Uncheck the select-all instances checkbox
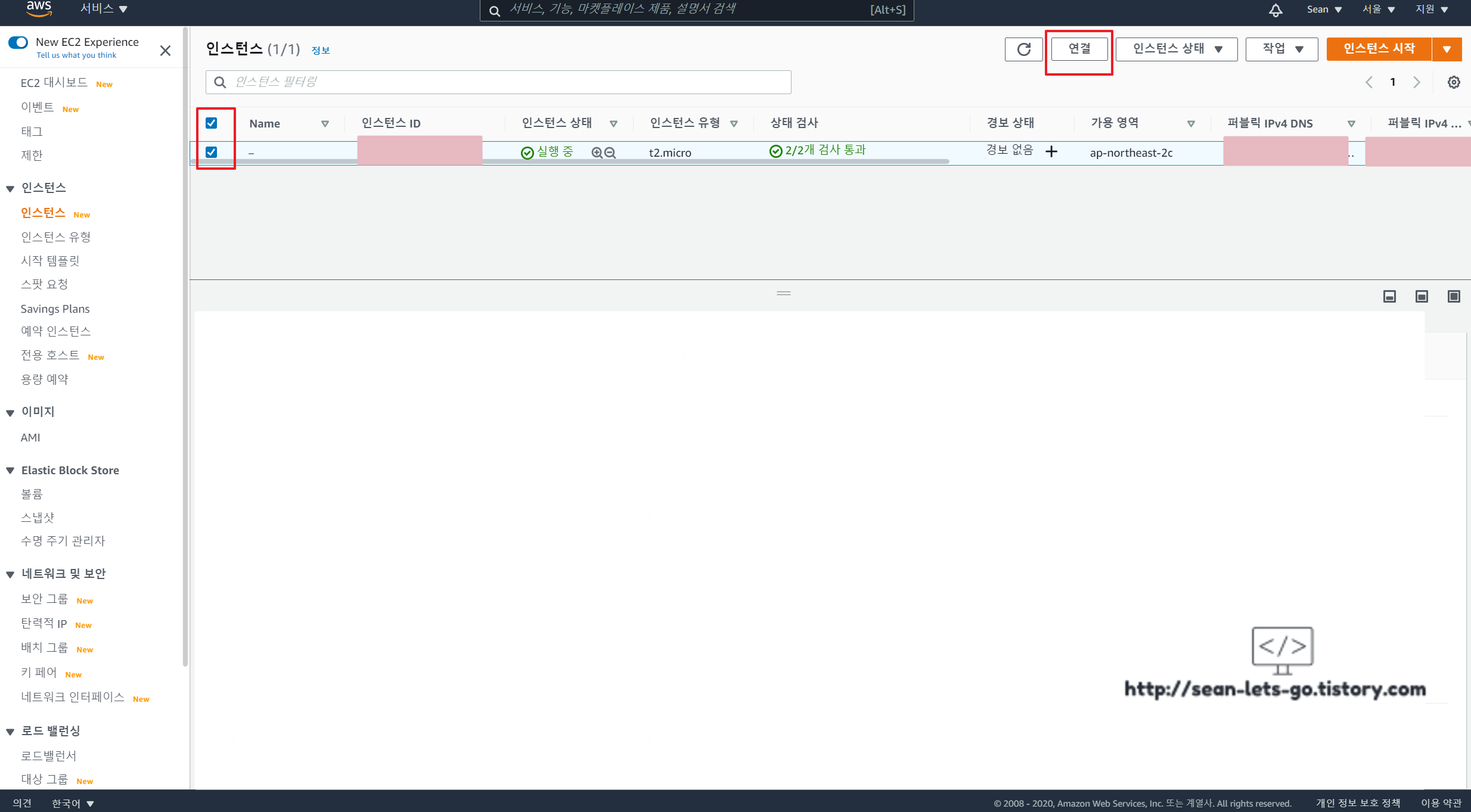 [x=212, y=123]
